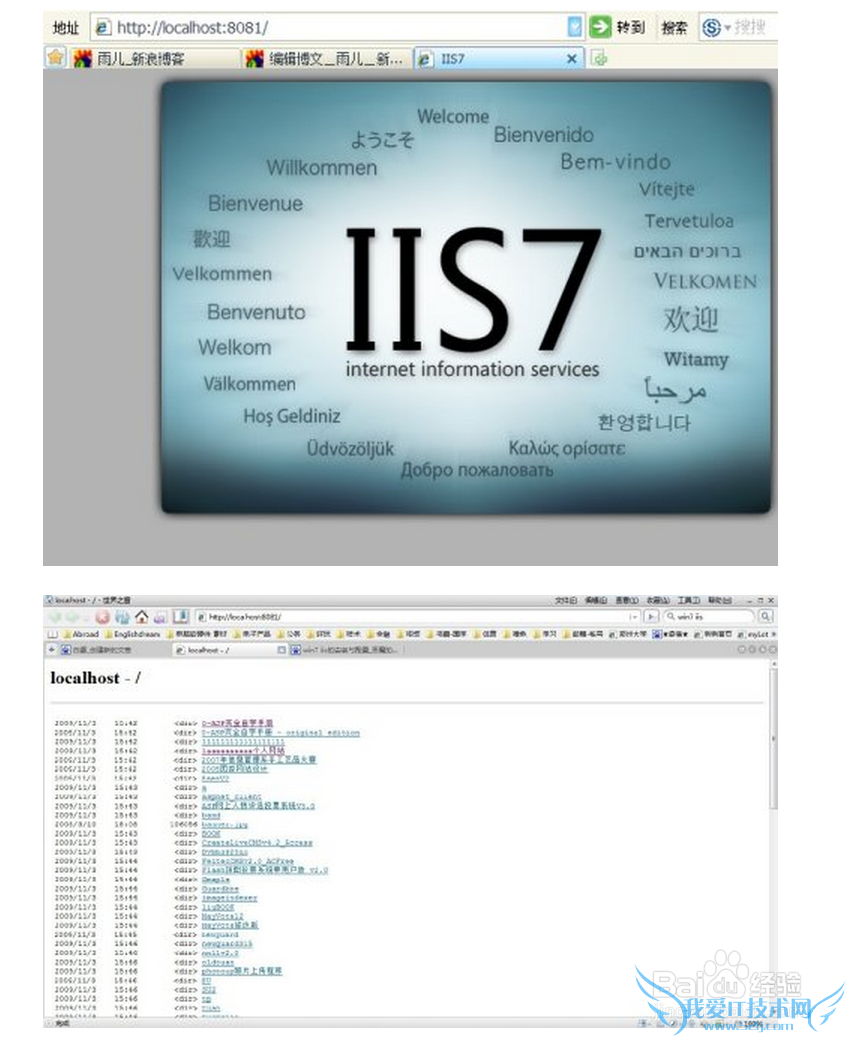This screenshot has height=1041, width=851.
Task: Open the 工具(T) menu in lower browser
Action: (688, 600)
